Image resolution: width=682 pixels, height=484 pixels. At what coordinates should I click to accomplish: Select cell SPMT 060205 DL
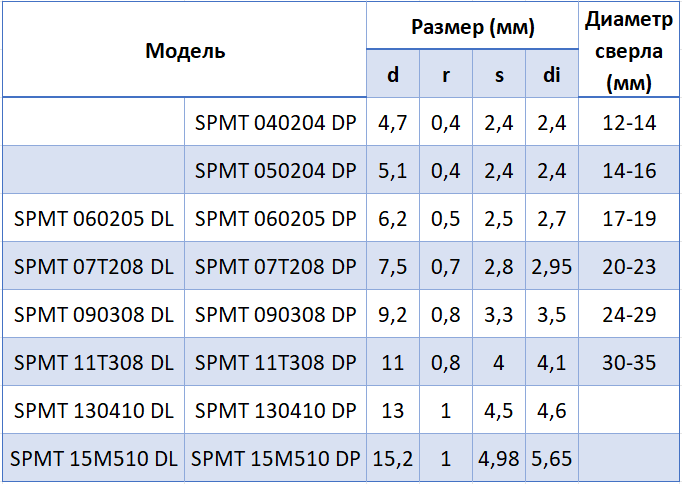94,218
